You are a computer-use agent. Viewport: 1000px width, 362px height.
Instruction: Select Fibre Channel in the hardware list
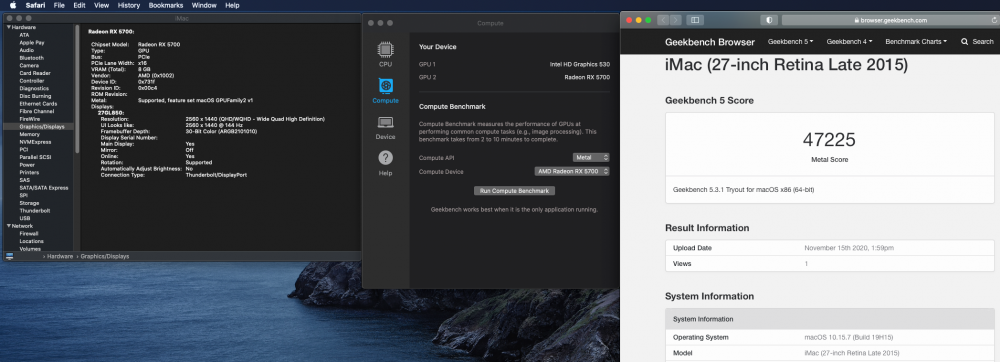36,112
